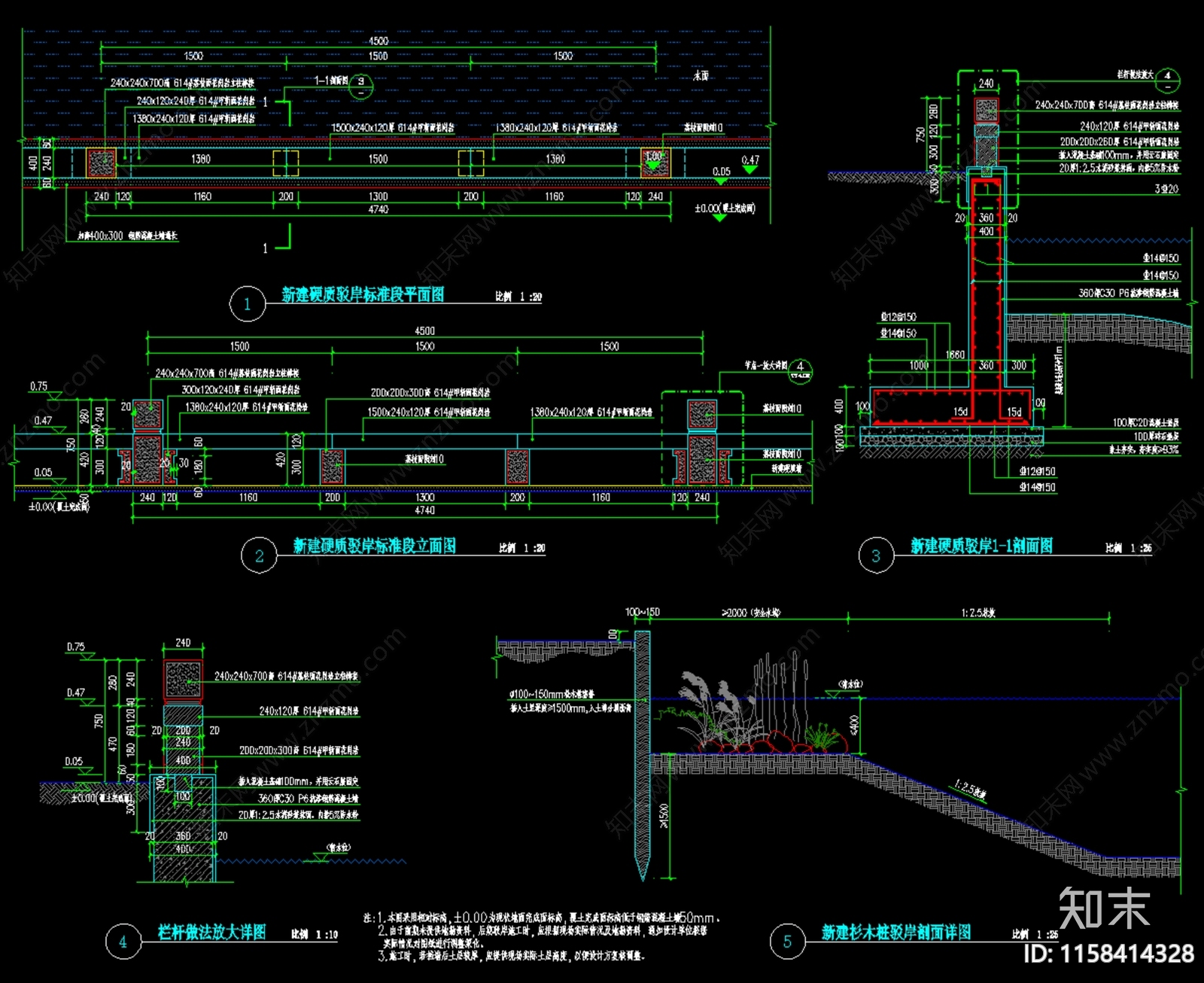Select the 4500 dimension atop the elevation drawing
Image resolution: width=1204 pixels, height=983 pixels.
tap(425, 330)
